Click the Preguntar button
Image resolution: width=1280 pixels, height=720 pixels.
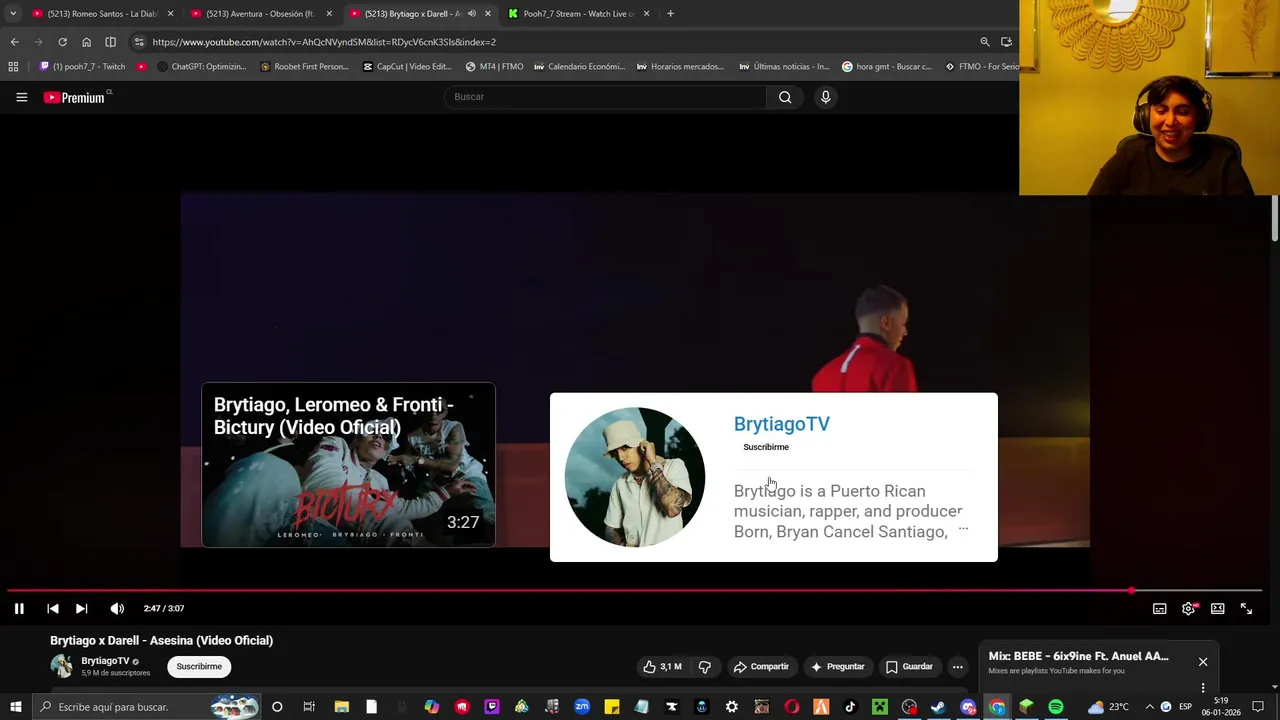[x=837, y=666]
